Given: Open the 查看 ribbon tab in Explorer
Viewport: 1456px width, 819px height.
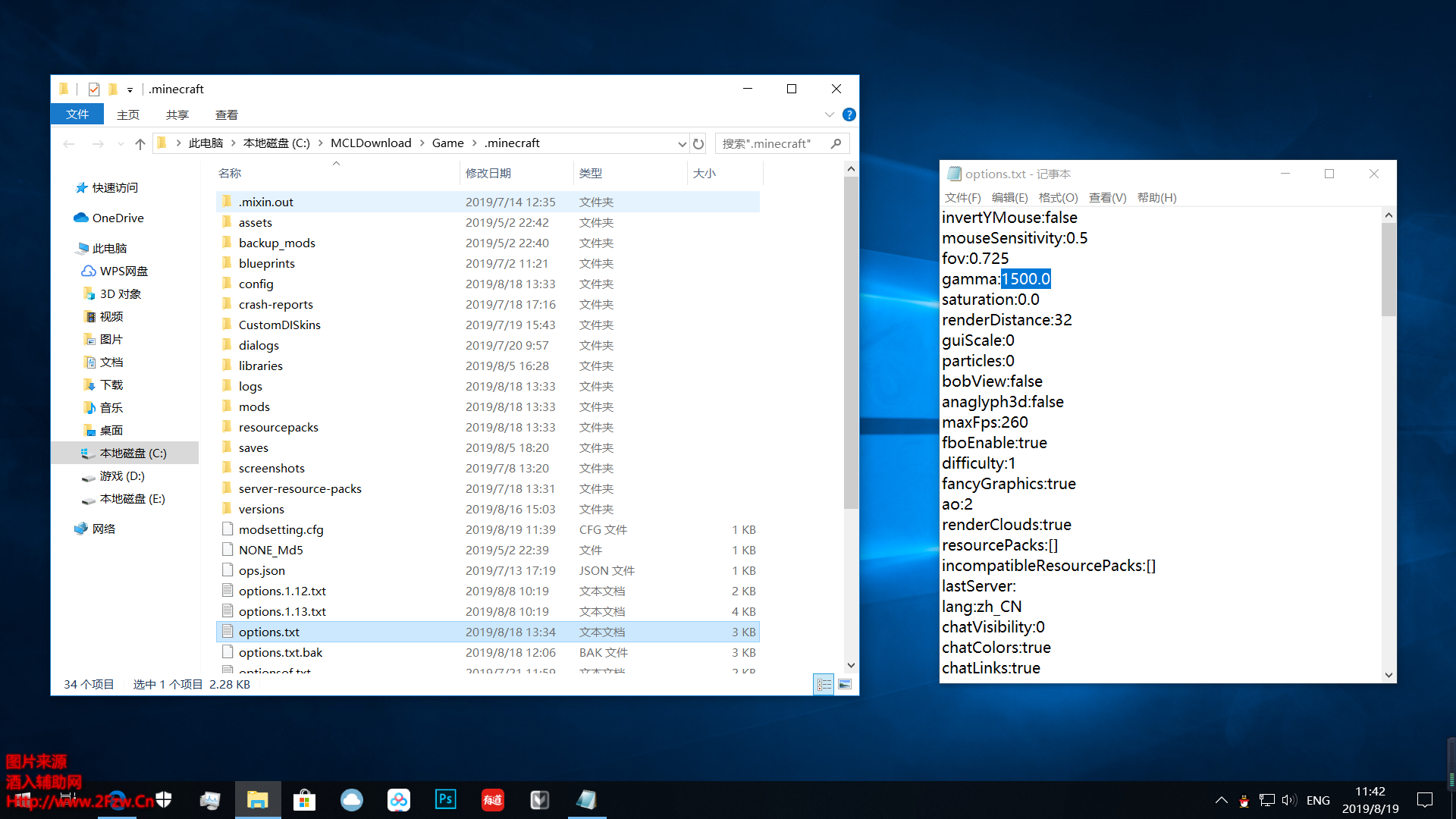Looking at the screenshot, I should point(227,115).
